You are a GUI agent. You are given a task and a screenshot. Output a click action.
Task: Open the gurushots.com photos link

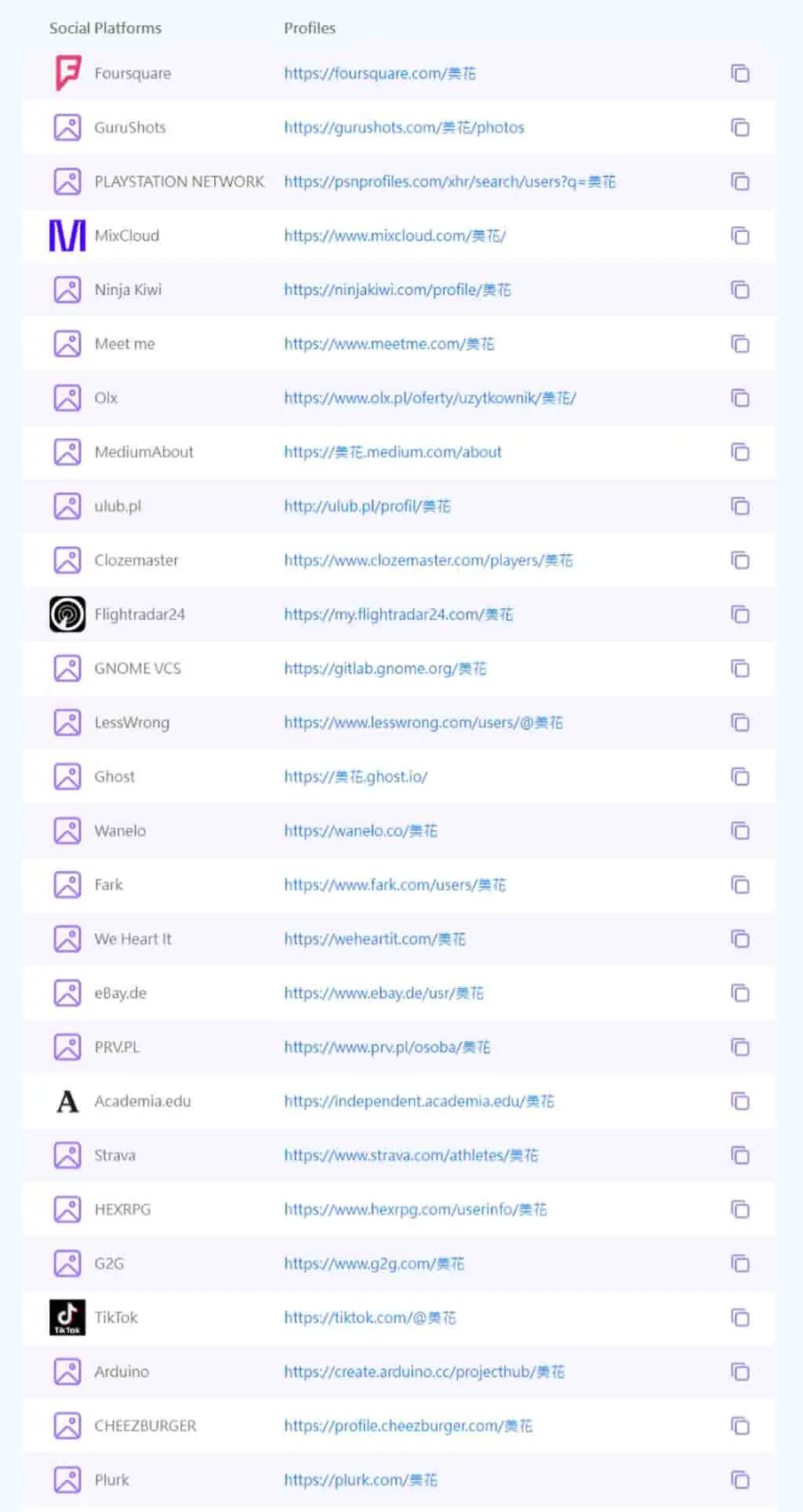(404, 128)
